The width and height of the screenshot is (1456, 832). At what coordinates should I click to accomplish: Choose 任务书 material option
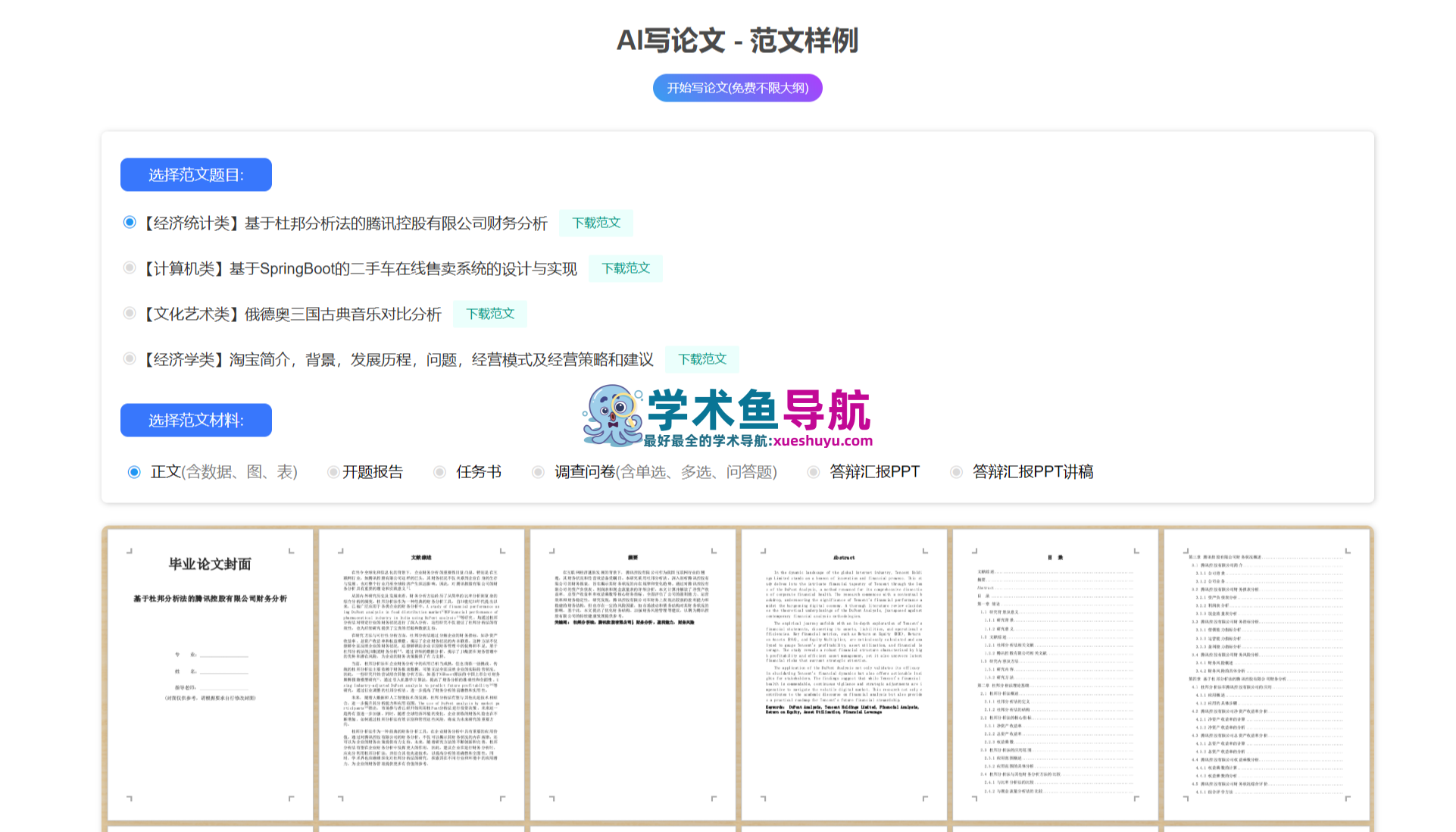(x=439, y=472)
